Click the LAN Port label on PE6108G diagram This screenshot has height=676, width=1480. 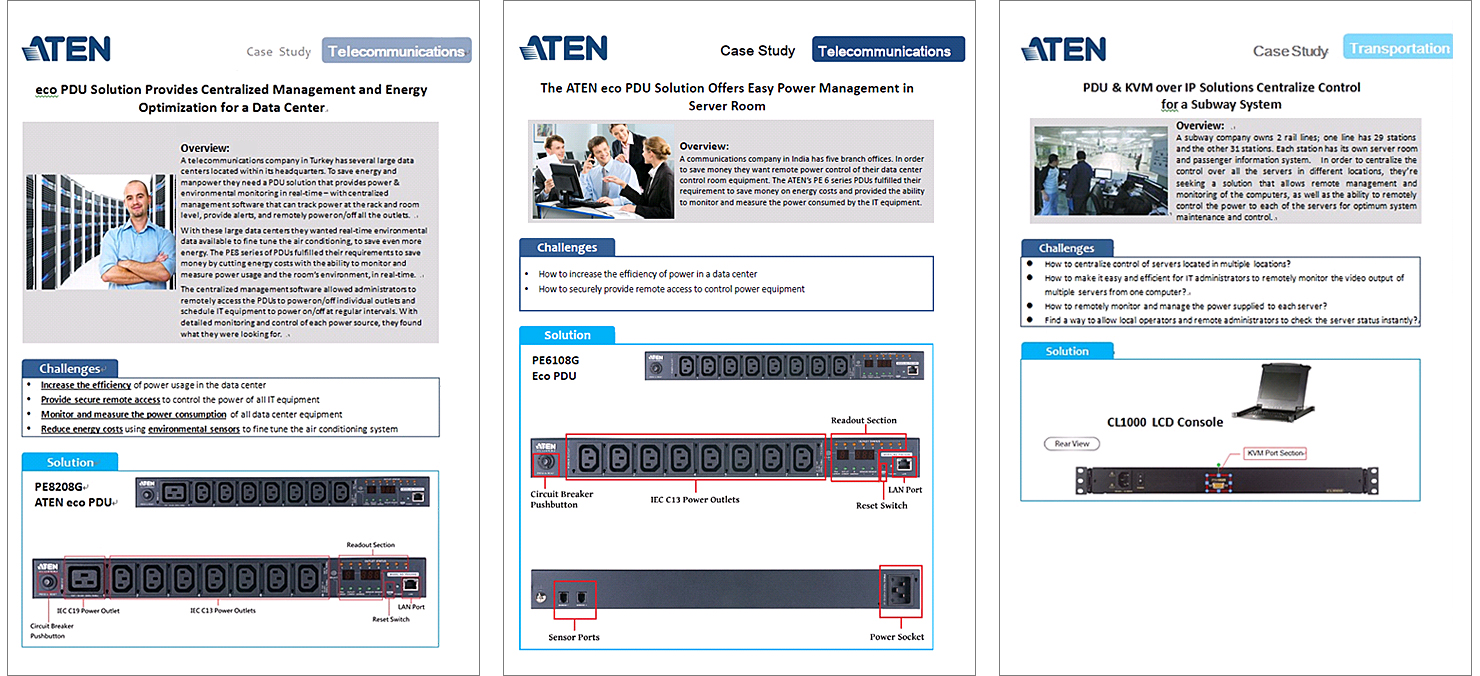tap(905, 490)
